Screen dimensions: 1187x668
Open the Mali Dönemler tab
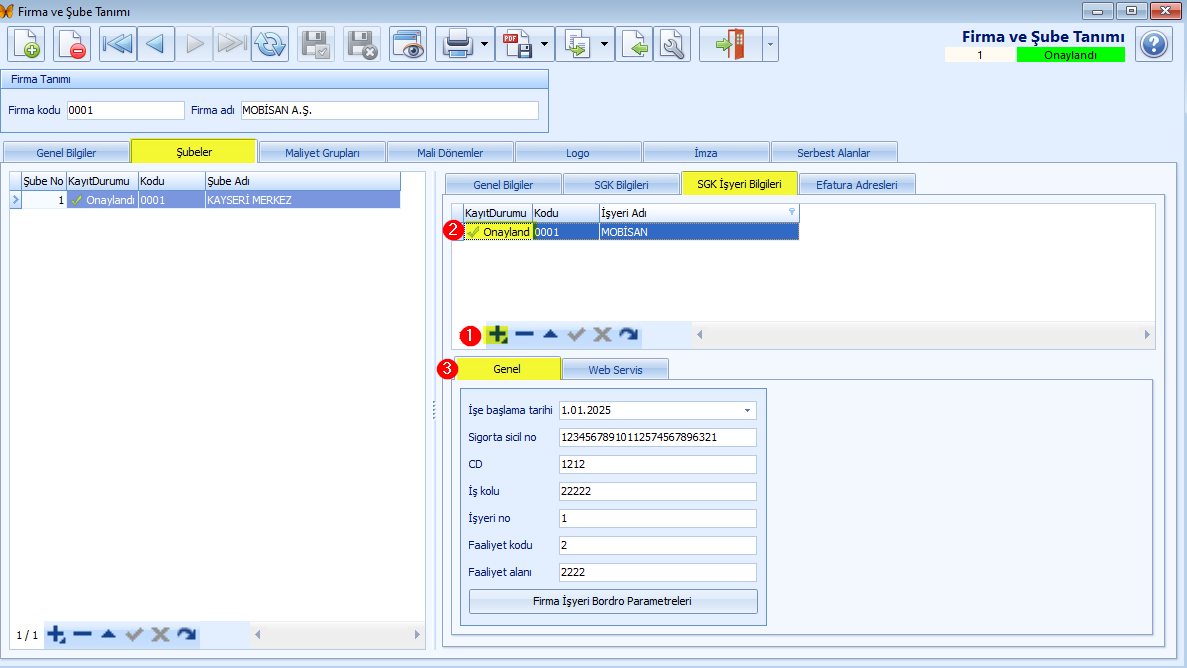(x=450, y=152)
